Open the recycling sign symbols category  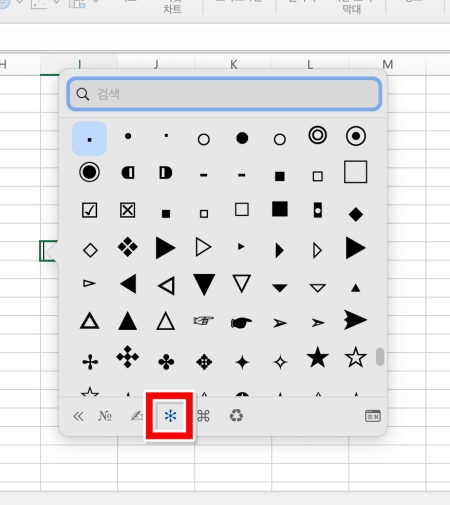pos(236,416)
